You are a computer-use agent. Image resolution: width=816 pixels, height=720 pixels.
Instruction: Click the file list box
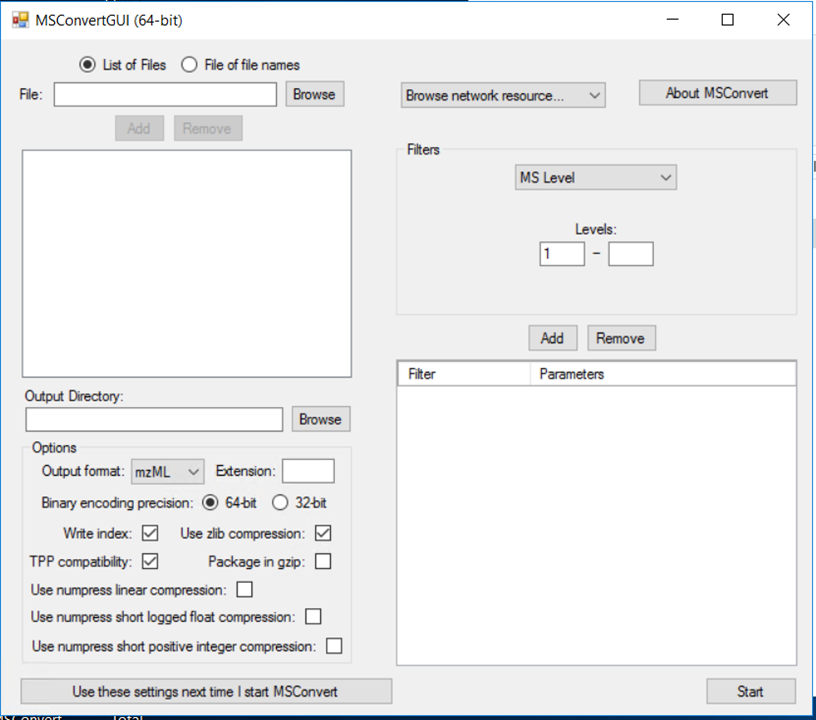coord(187,264)
